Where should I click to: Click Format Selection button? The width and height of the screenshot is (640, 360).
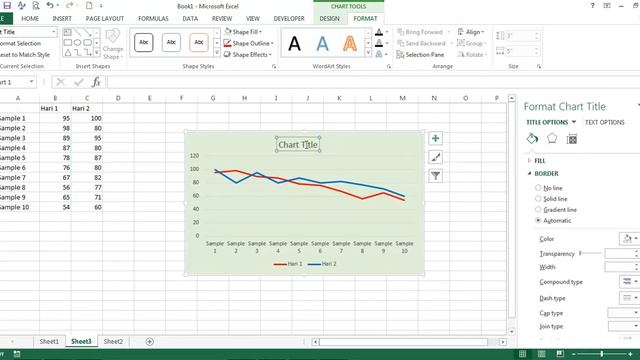pos(20,43)
